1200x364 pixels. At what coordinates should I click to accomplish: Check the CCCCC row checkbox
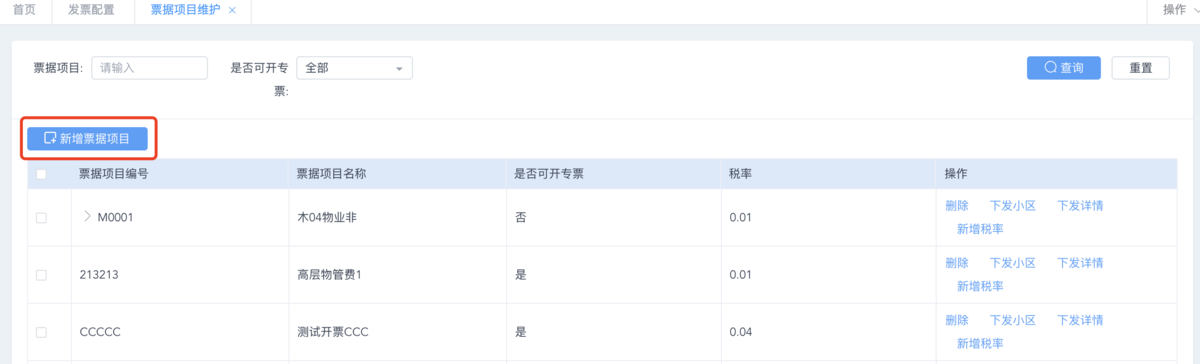click(41, 332)
